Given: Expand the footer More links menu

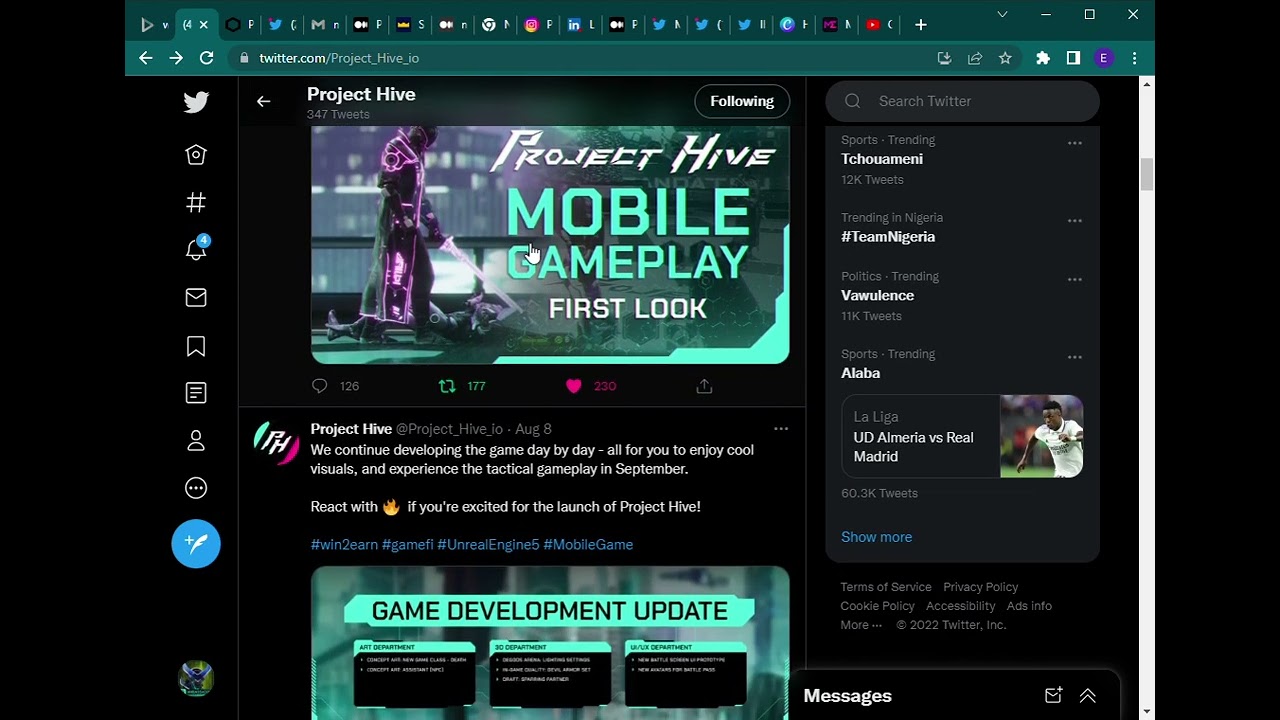Looking at the screenshot, I should click(861, 625).
